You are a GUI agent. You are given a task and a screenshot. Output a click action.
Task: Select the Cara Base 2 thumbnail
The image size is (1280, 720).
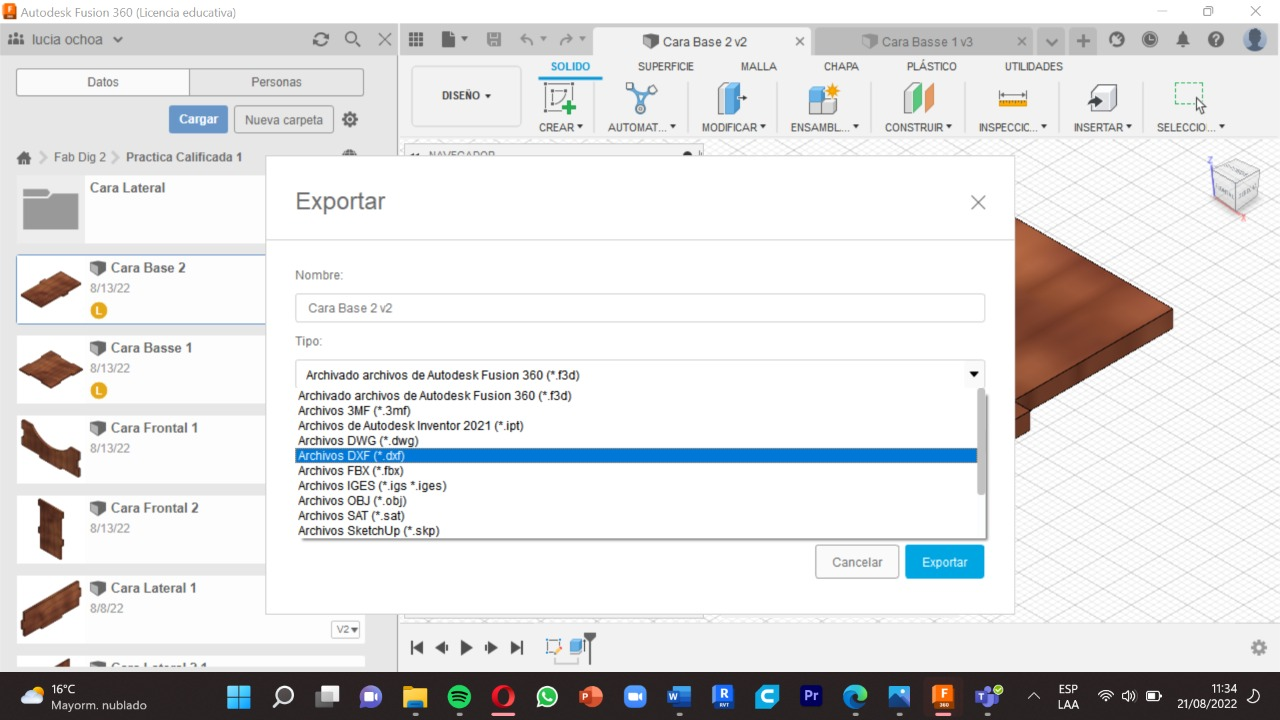pyautogui.click(x=51, y=290)
